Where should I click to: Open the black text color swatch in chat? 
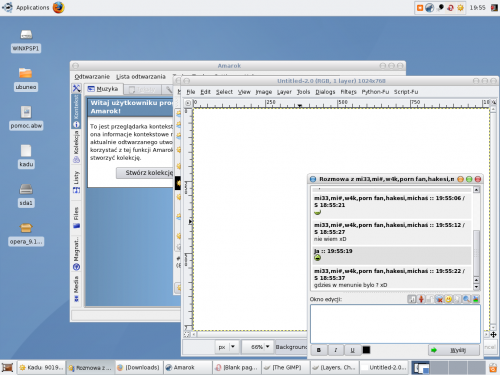(x=366, y=350)
